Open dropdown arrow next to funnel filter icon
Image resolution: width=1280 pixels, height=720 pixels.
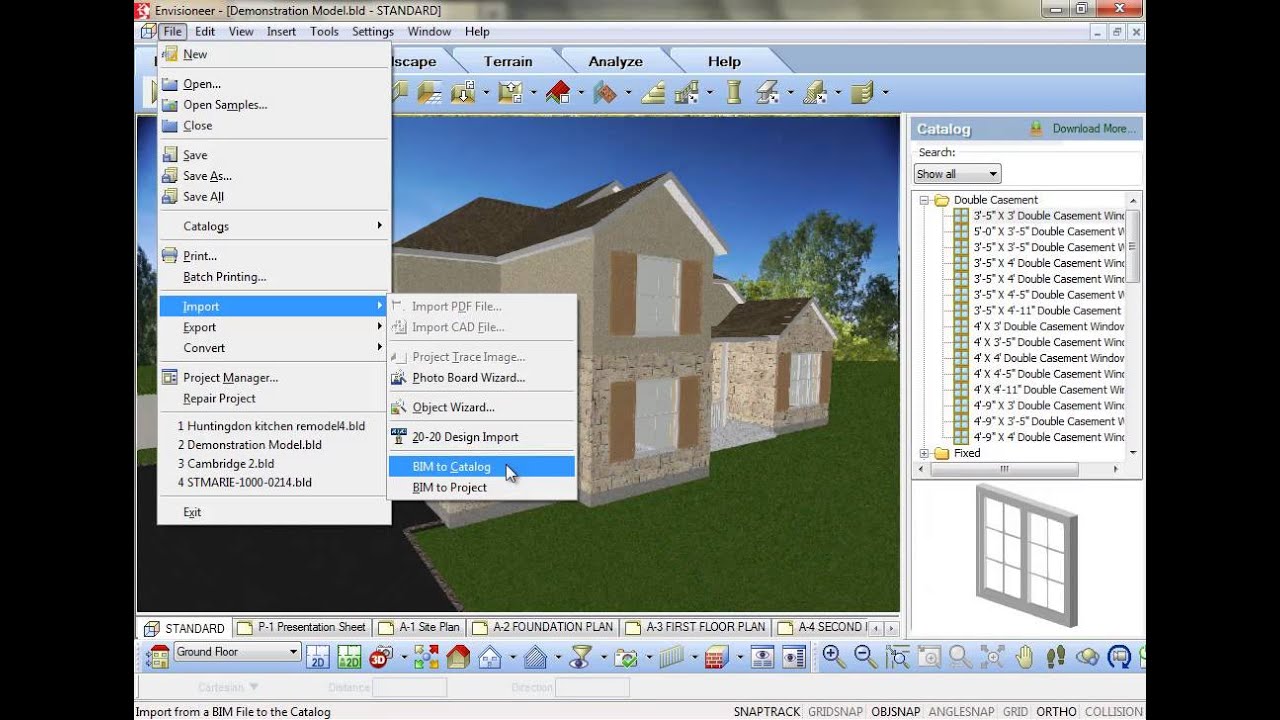(603, 657)
